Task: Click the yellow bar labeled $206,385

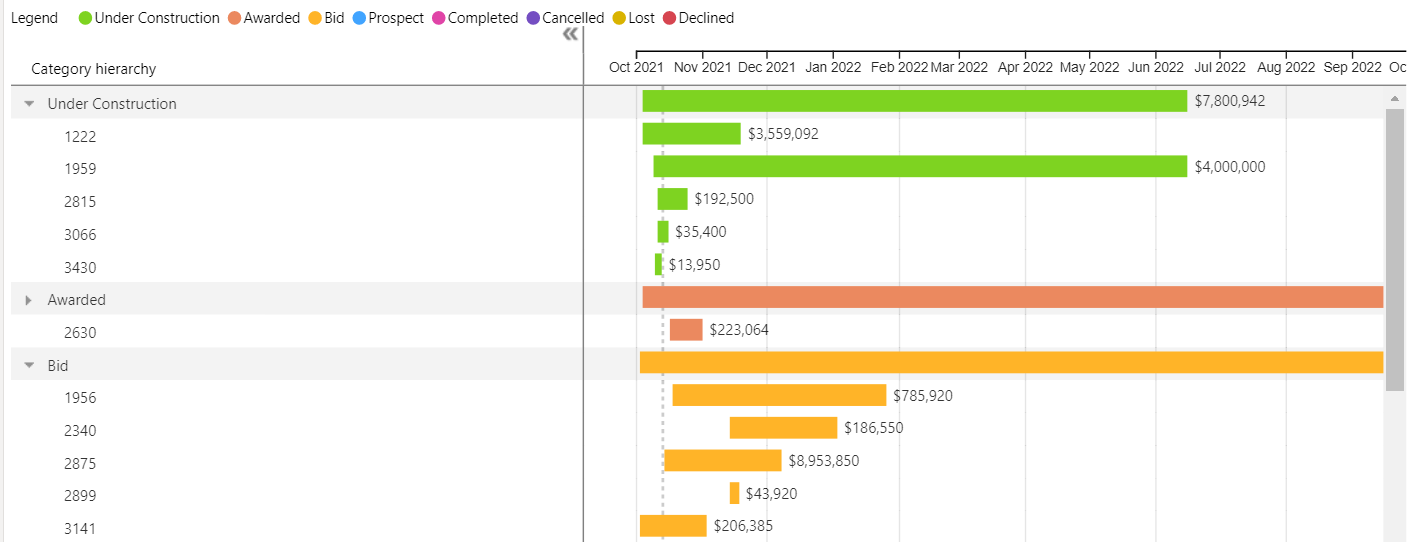Action: 673,526
